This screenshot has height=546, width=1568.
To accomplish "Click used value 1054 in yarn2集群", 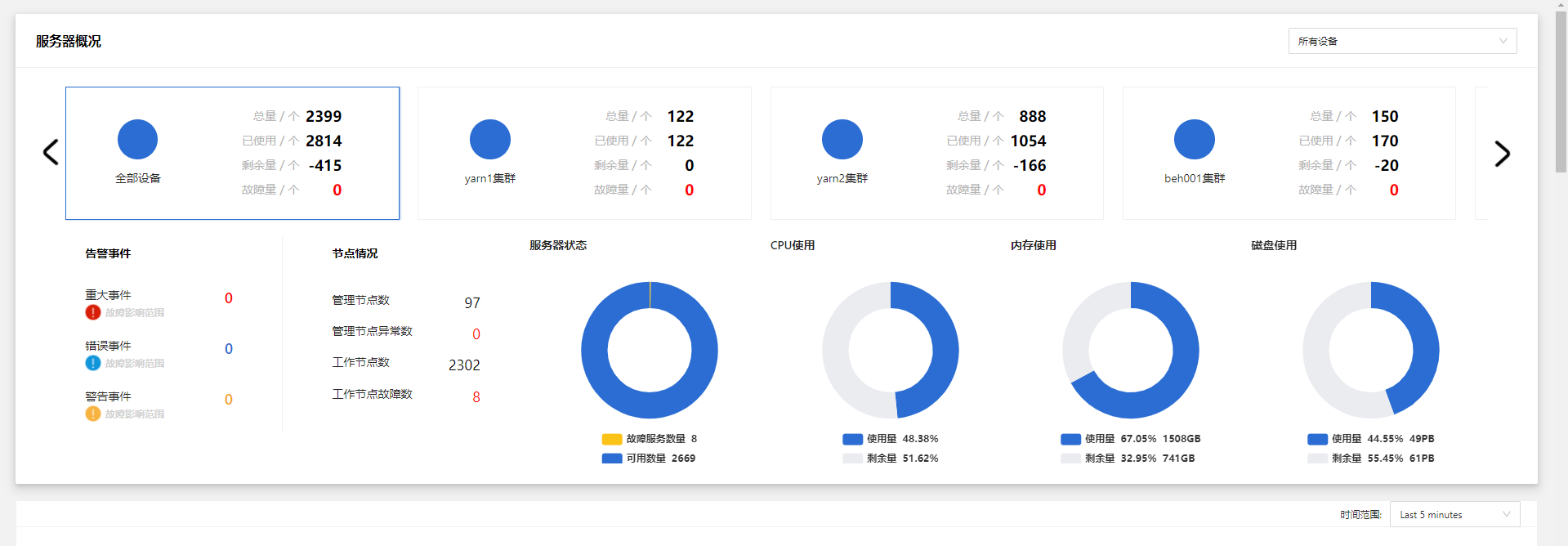I will tap(1028, 141).
